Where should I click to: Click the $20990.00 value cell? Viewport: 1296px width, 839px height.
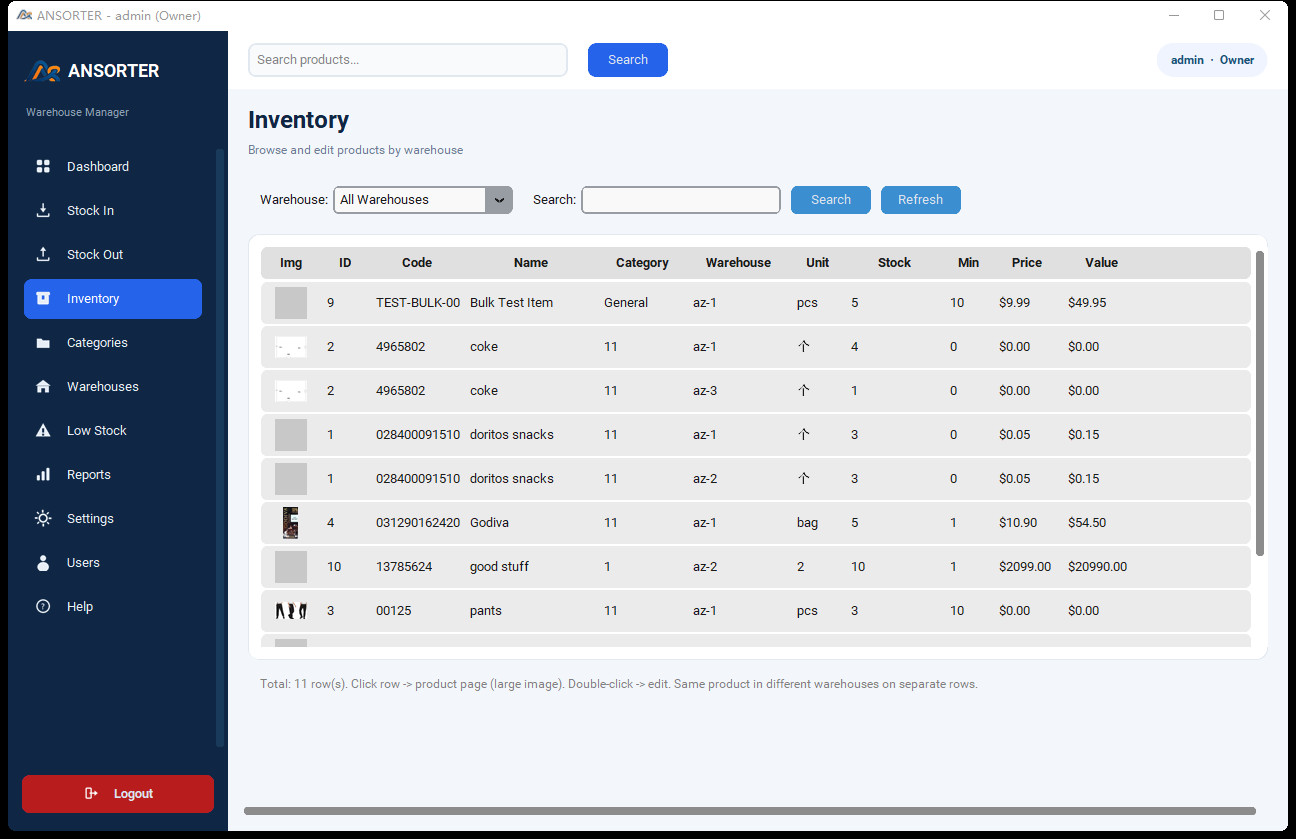[x=1097, y=566]
